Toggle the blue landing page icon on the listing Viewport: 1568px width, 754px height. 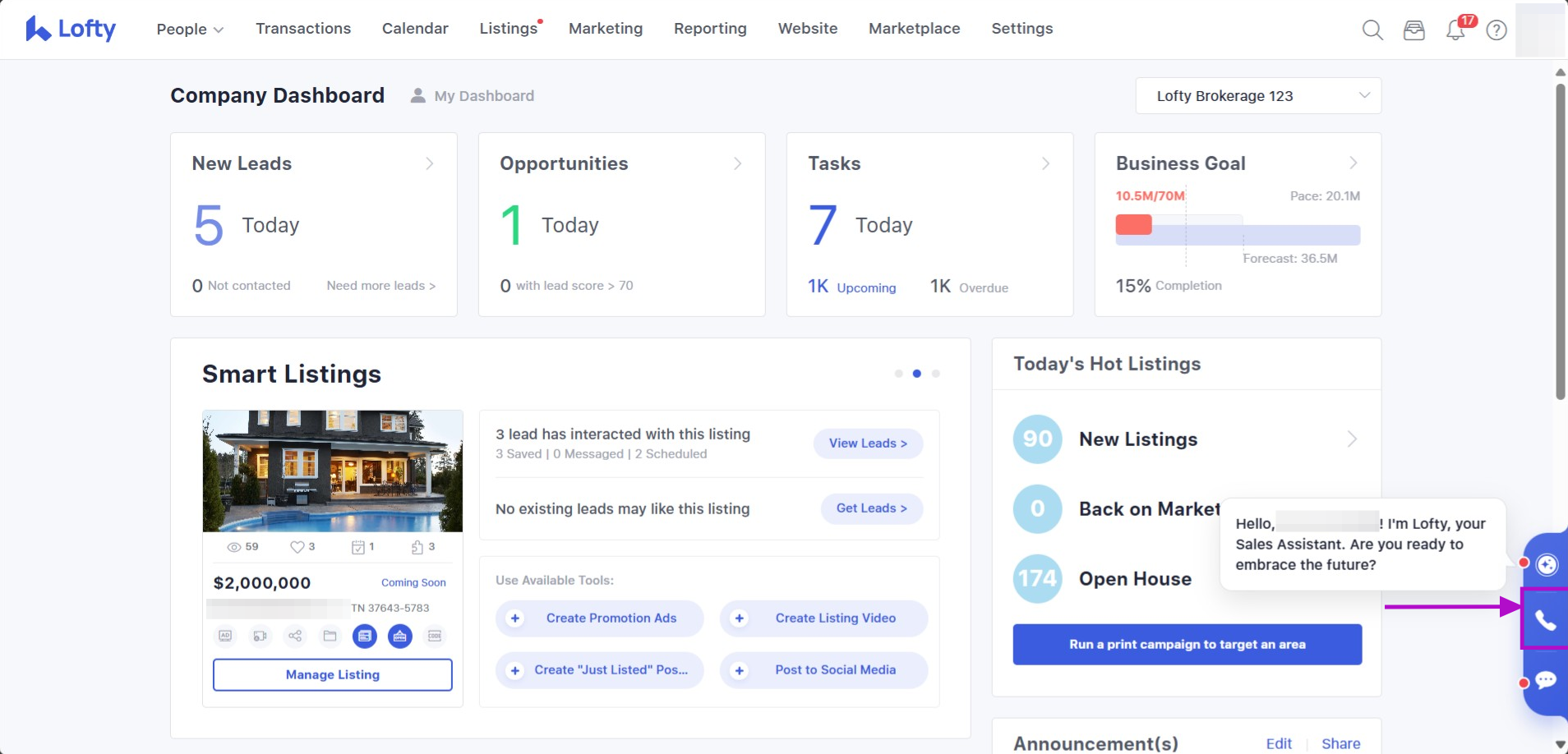[365, 636]
